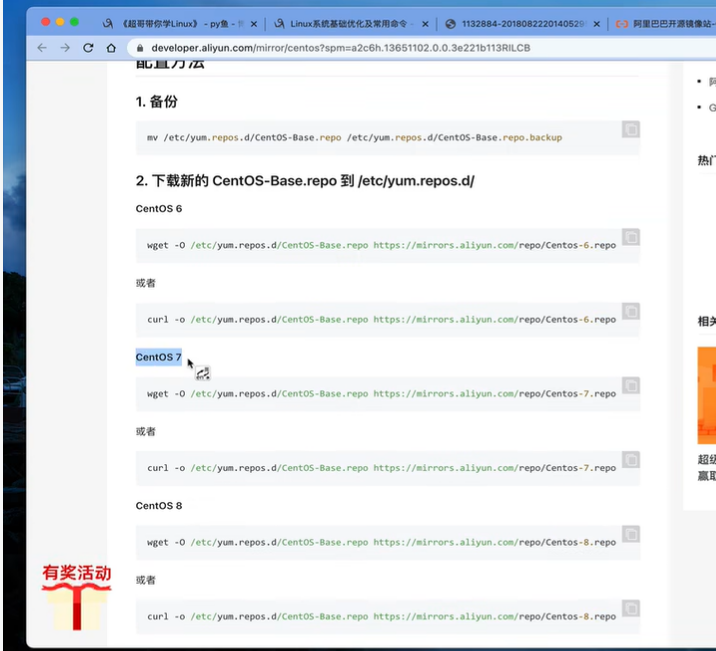
Task: Click '或者' below the CentOS 7 wget block
Action: coord(145,431)
